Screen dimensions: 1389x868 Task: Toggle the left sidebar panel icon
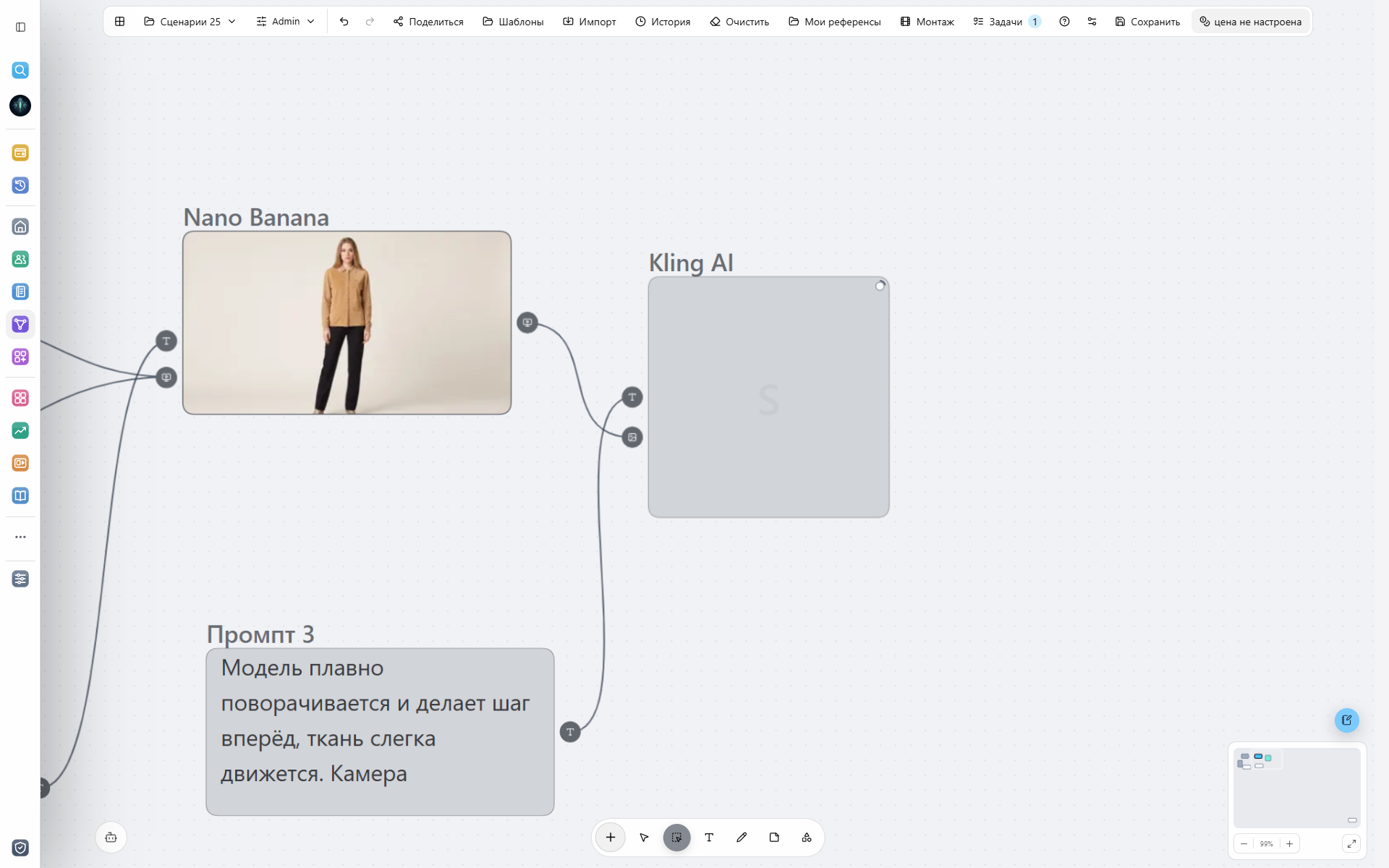[x=20, y=27]
